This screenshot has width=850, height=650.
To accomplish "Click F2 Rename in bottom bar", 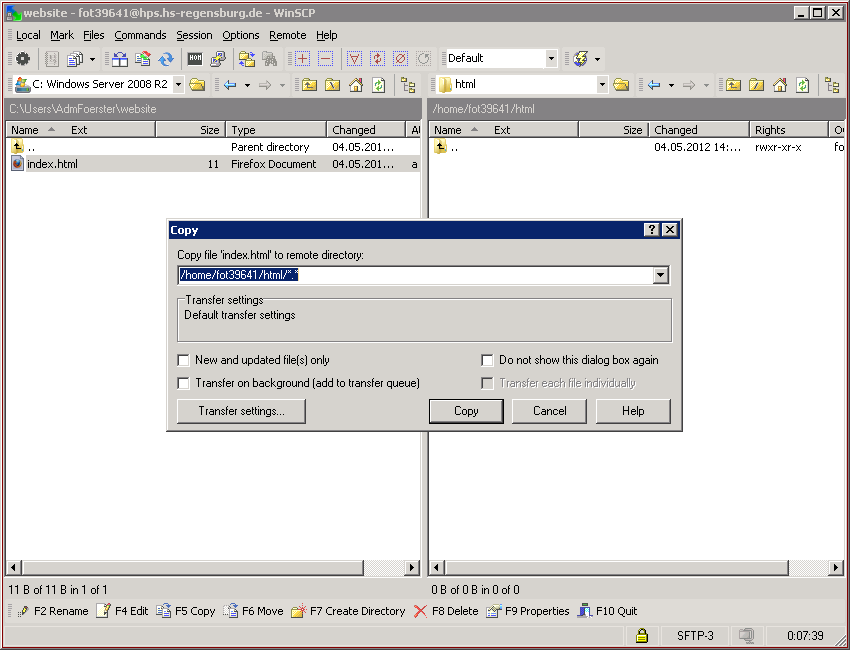I will [53, 612].
